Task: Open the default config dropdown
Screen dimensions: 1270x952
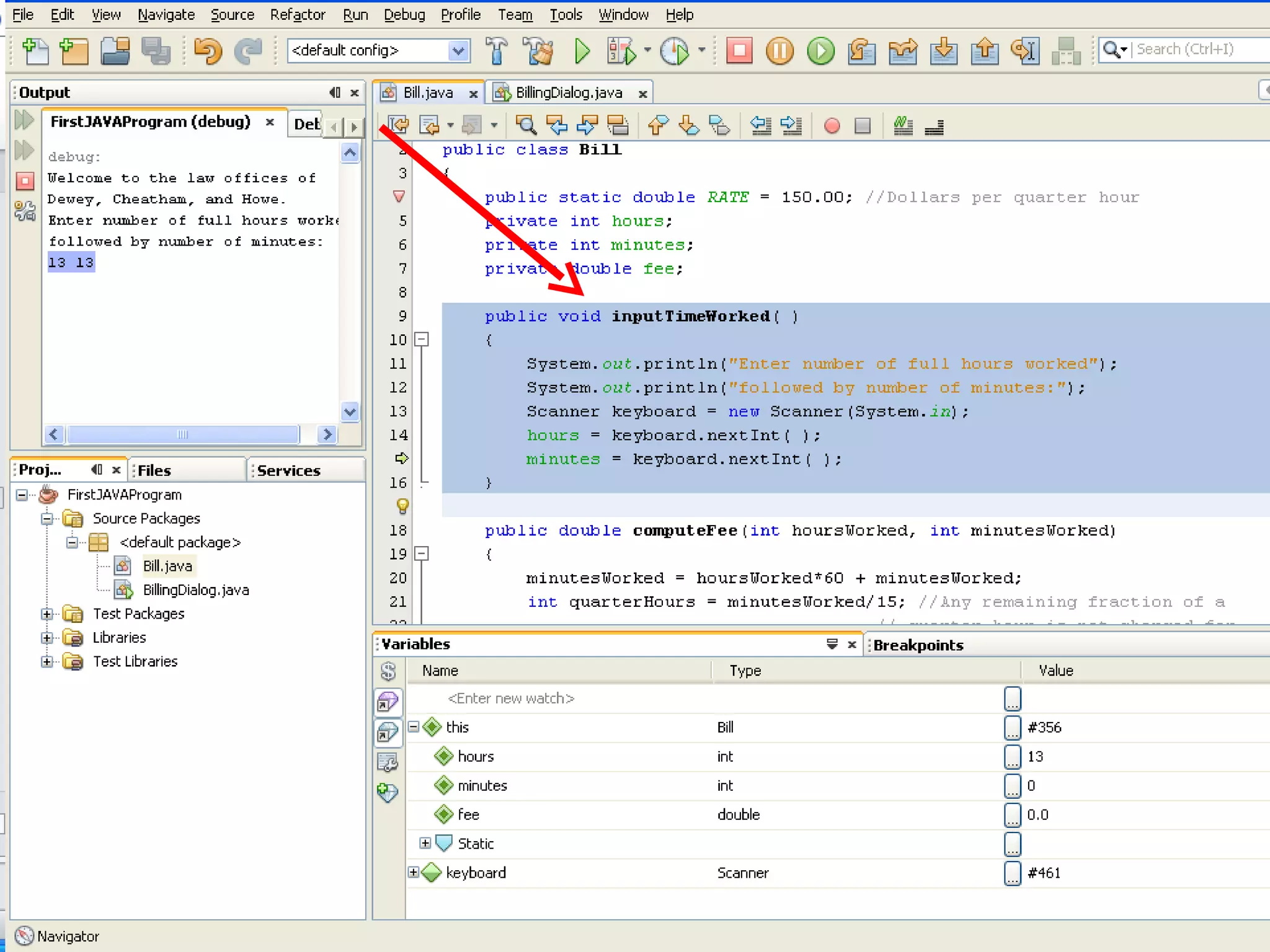Action: click(x=458, y=51)
